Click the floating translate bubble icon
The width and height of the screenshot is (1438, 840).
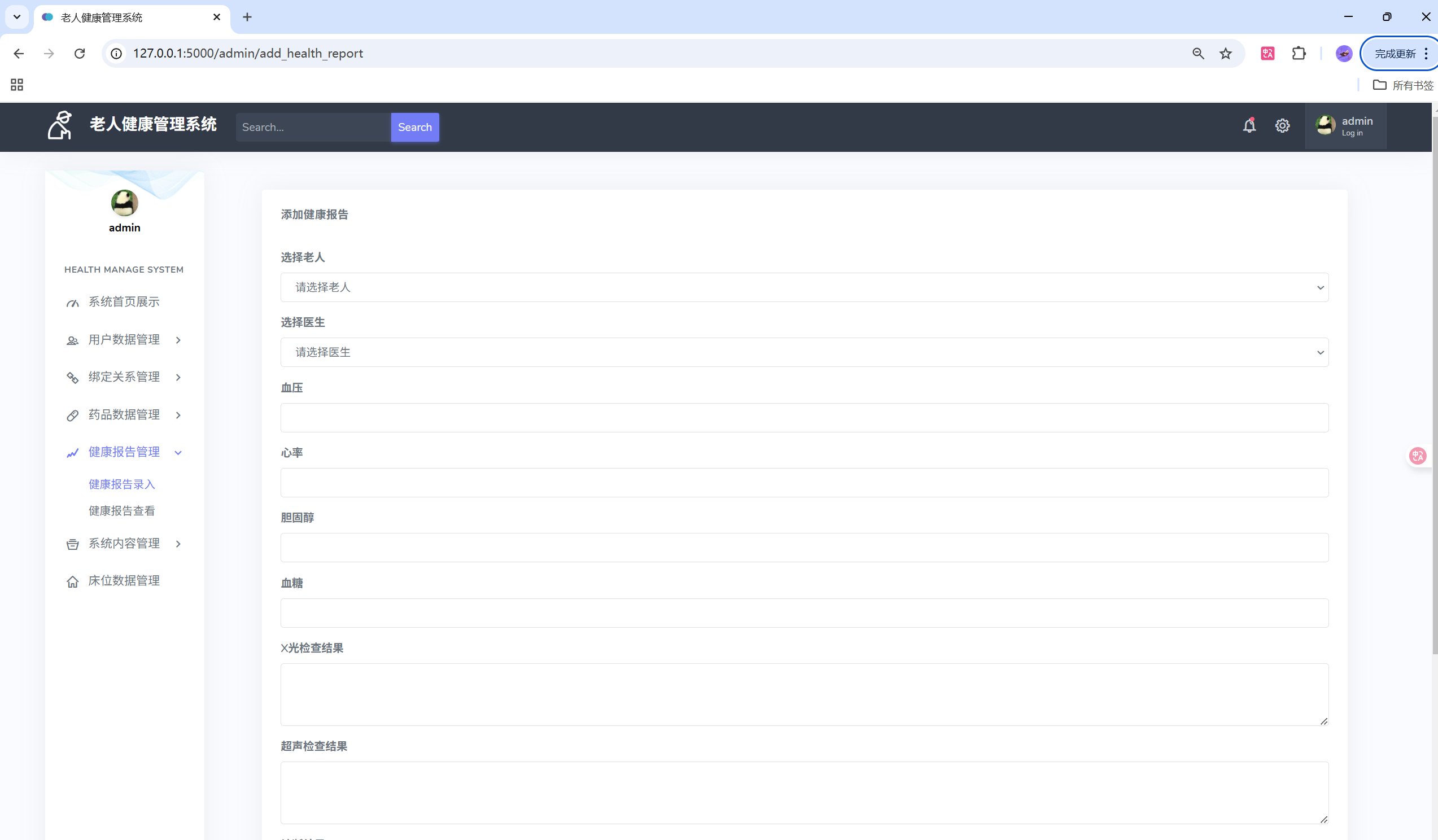pos(1418,456)
